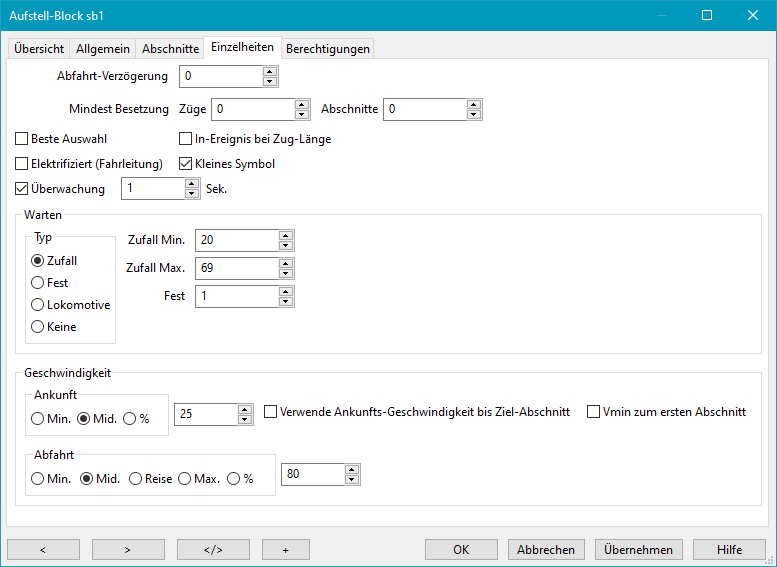Decrease Zufall Min. value with down arrow
The height and width of the screenshot is (567, 777).
[285, 245]
